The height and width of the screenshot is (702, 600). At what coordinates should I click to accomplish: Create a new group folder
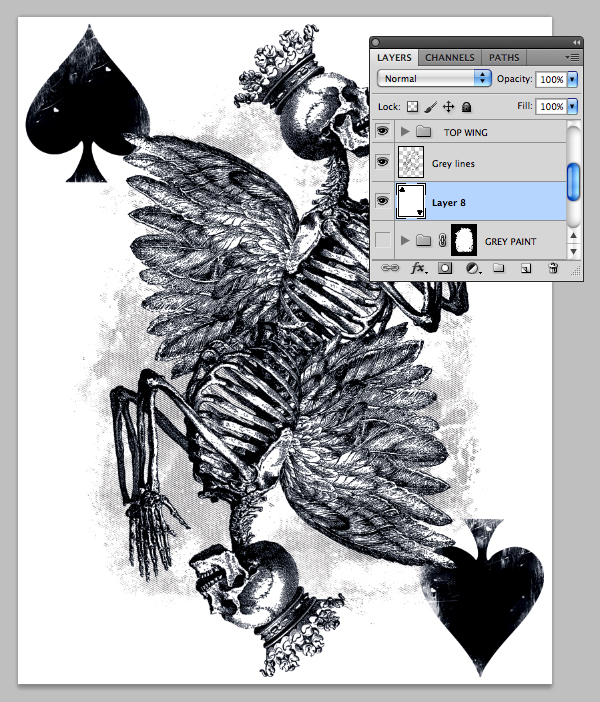point(499,268)
